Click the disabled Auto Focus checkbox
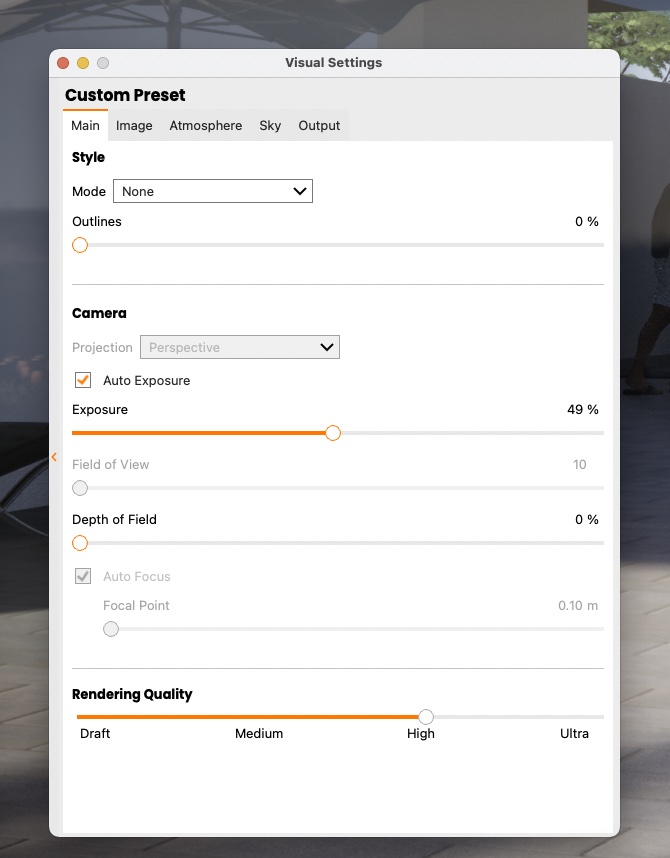Screen dimensions: 670x858 (83, 577)
